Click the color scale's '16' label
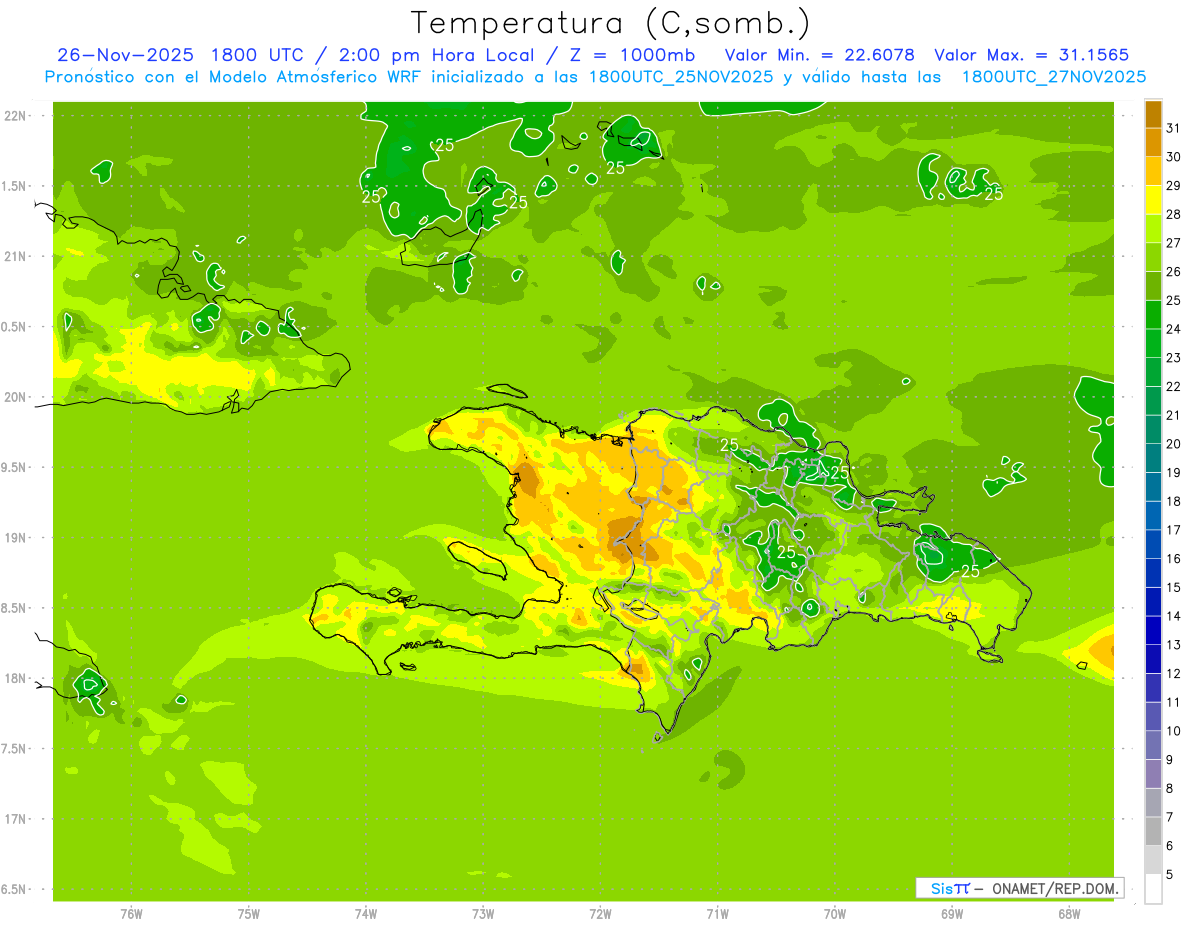The height and width of the screenshot is (927, 1200). tap(1174, 559)
